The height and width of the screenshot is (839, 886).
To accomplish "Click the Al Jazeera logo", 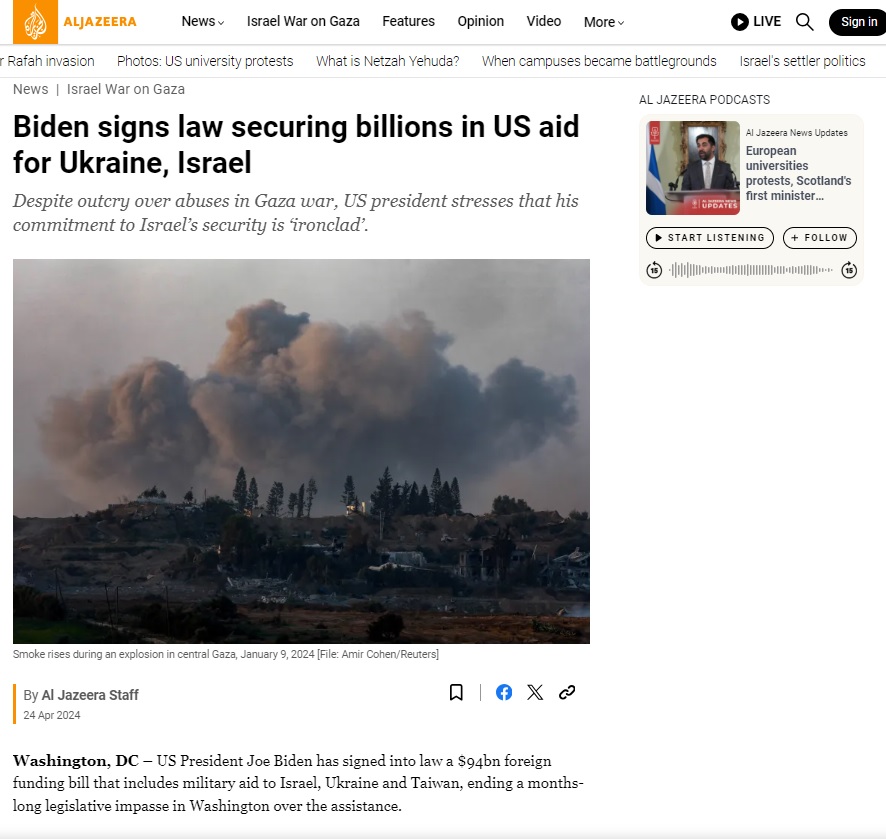I will pyautogui.click(x=75, y=21).
